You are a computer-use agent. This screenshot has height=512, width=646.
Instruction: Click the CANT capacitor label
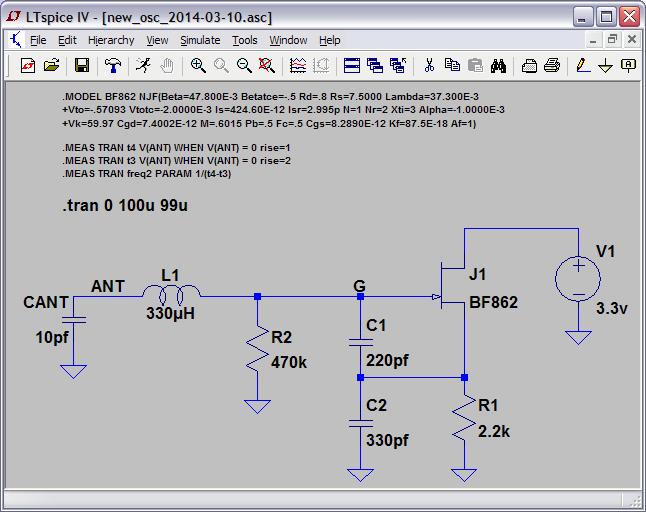pos(46,302)
